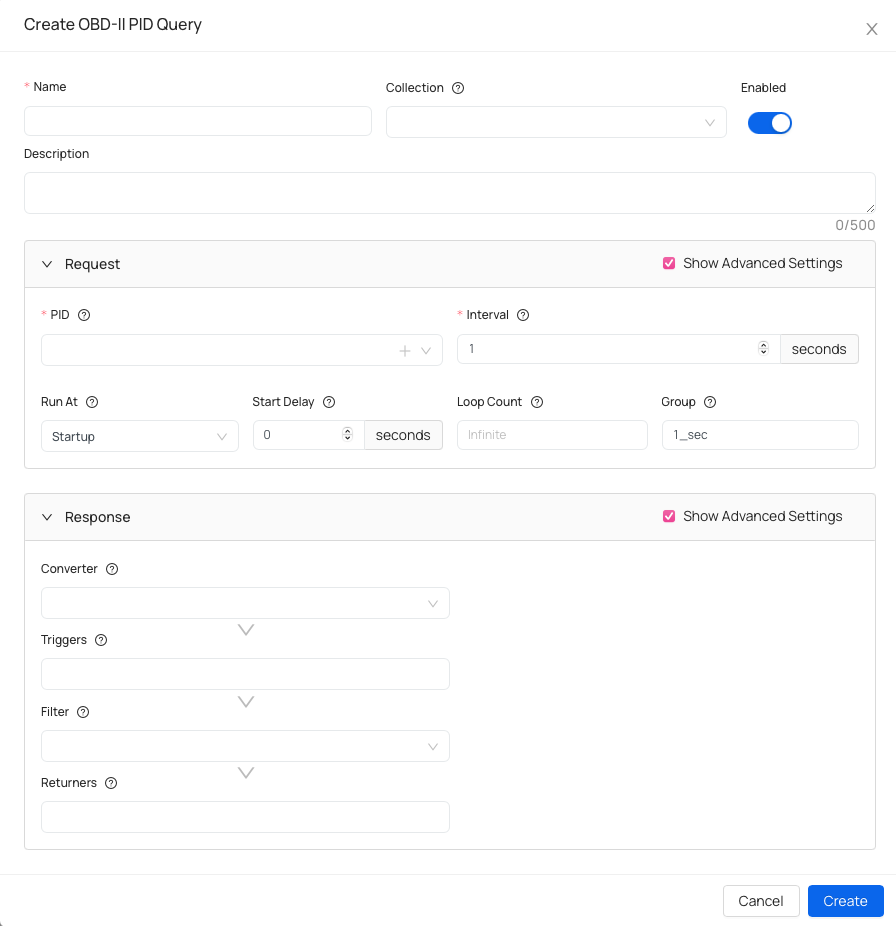Uncheck Show Advanced Settings in Response section

tap(669, 516)
